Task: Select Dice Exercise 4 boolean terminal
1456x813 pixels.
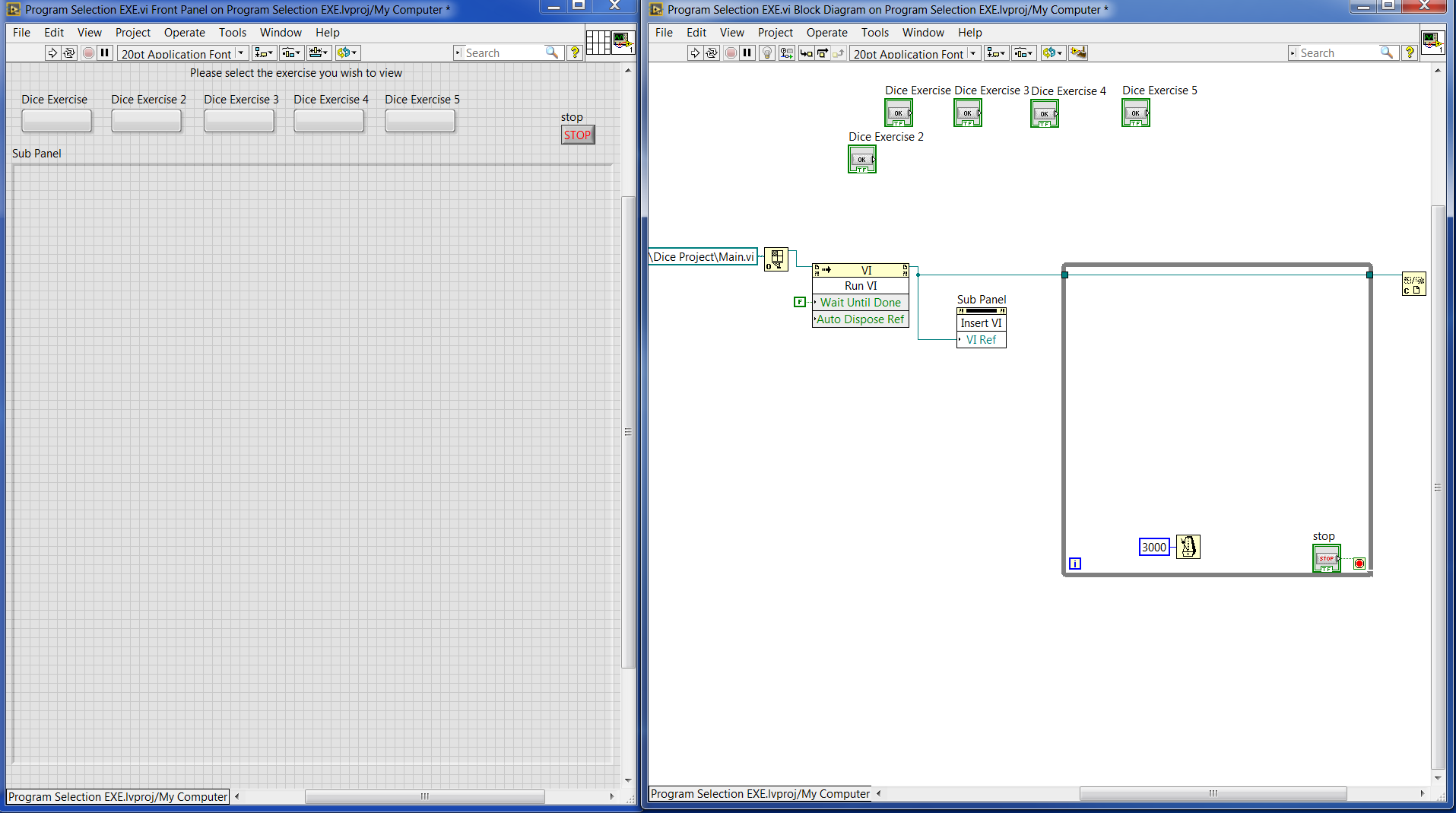Action: tap(1045, 114)
